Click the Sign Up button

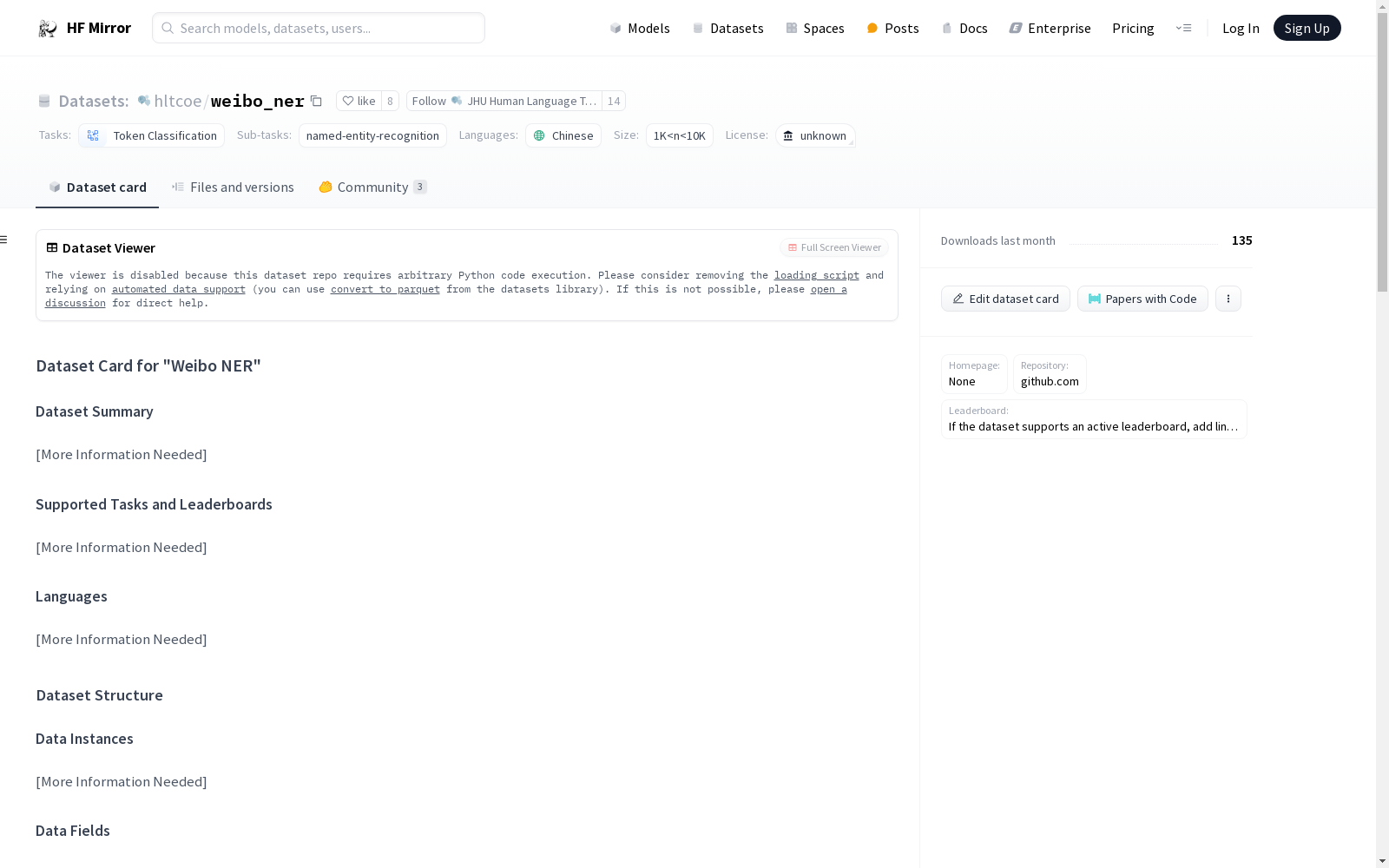[1307, 28]
